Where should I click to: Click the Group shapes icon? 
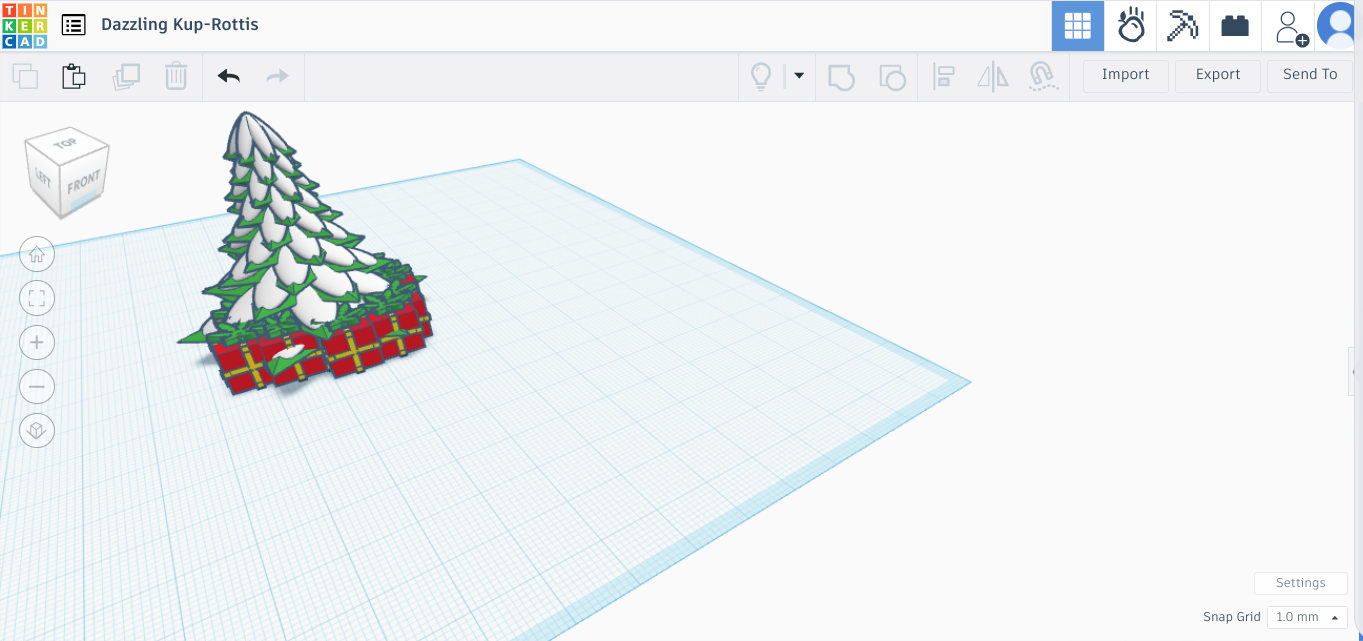coord(842,77)
